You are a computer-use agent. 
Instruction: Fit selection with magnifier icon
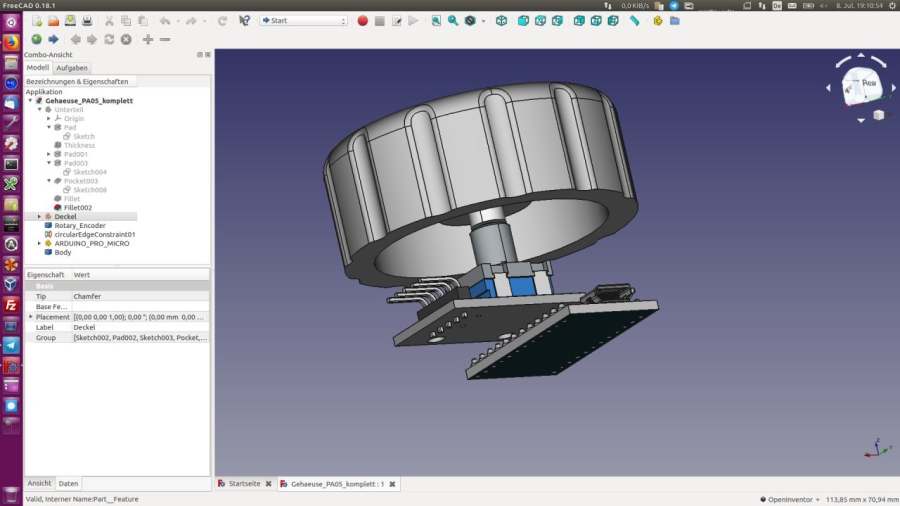(x=453, y=21)
